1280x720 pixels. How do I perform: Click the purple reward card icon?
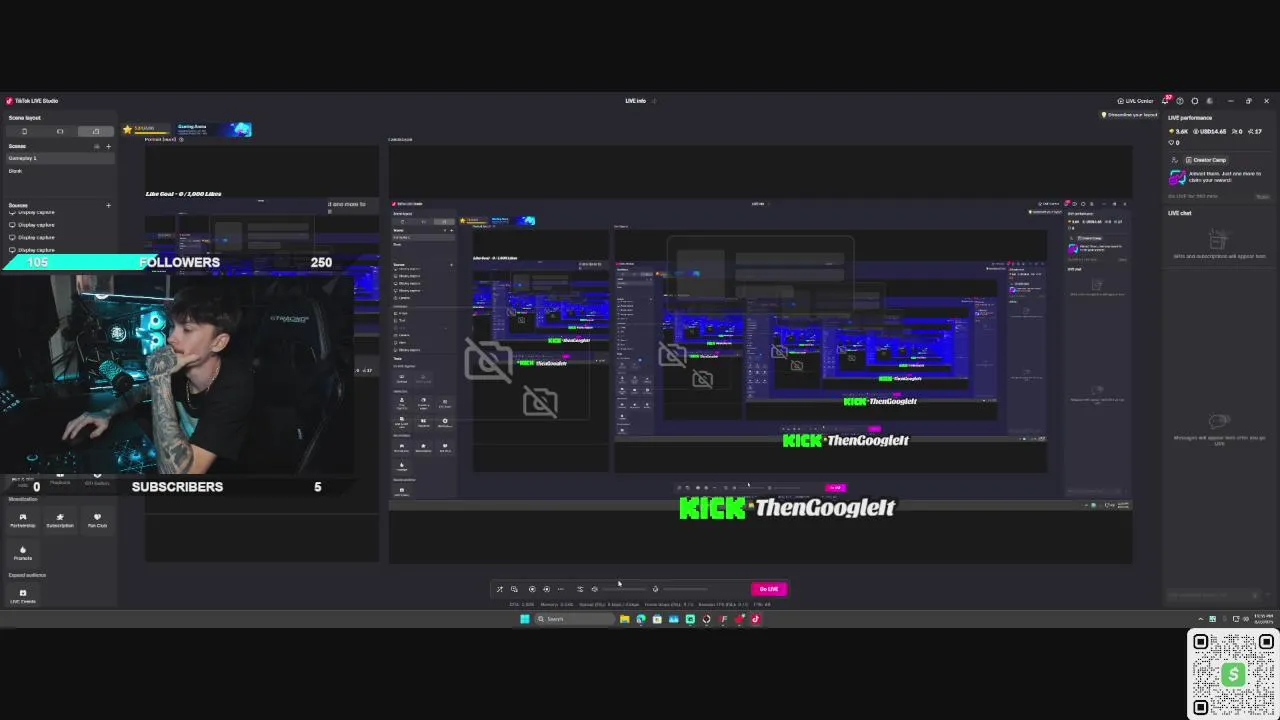(x=1177, y=177)
